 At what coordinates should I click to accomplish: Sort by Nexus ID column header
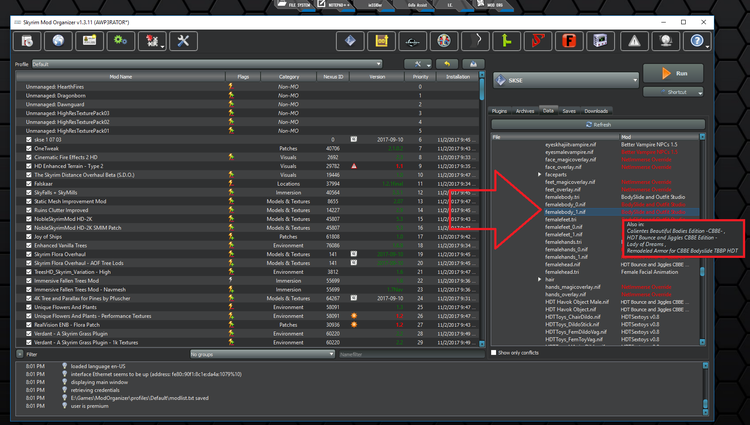point(333,76)
